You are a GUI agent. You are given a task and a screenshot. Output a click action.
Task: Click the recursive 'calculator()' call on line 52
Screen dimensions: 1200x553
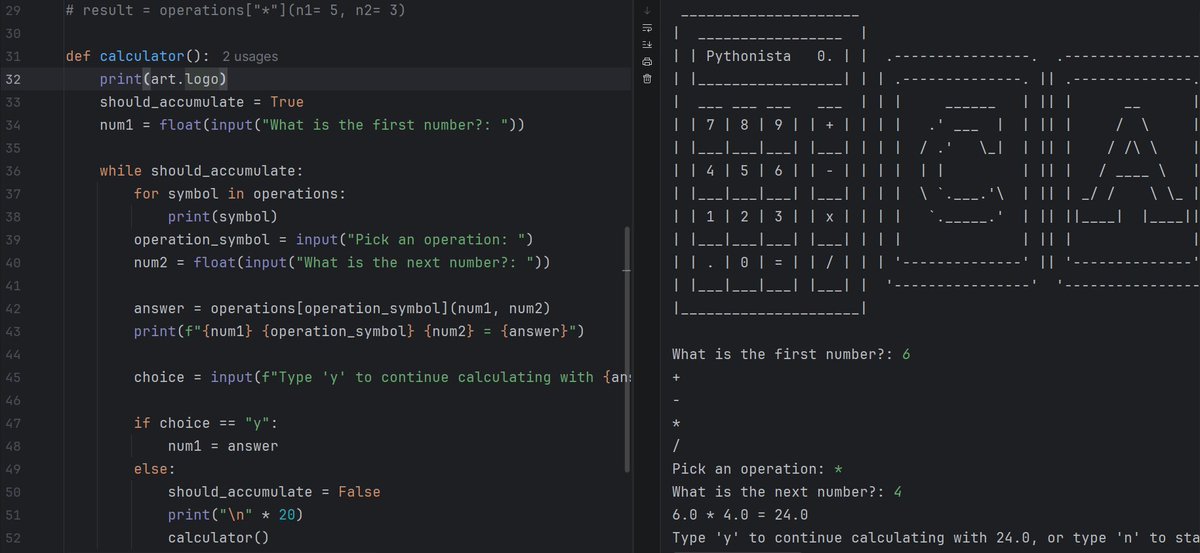click(x=218, y=538)
